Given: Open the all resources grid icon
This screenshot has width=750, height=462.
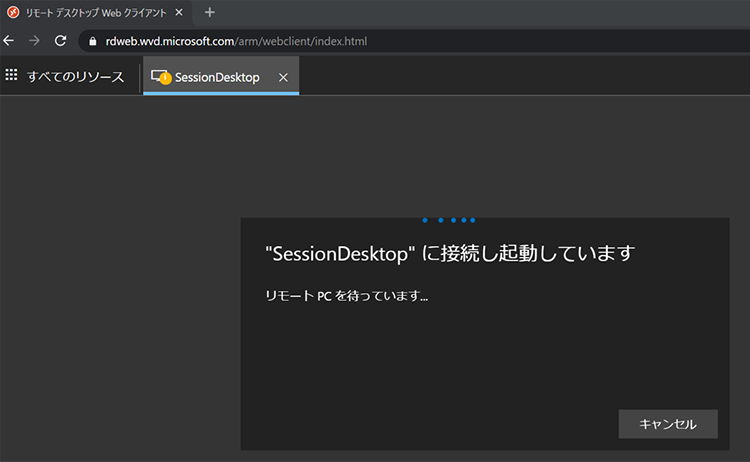Looking at the screenshot, I should point(12,76).
